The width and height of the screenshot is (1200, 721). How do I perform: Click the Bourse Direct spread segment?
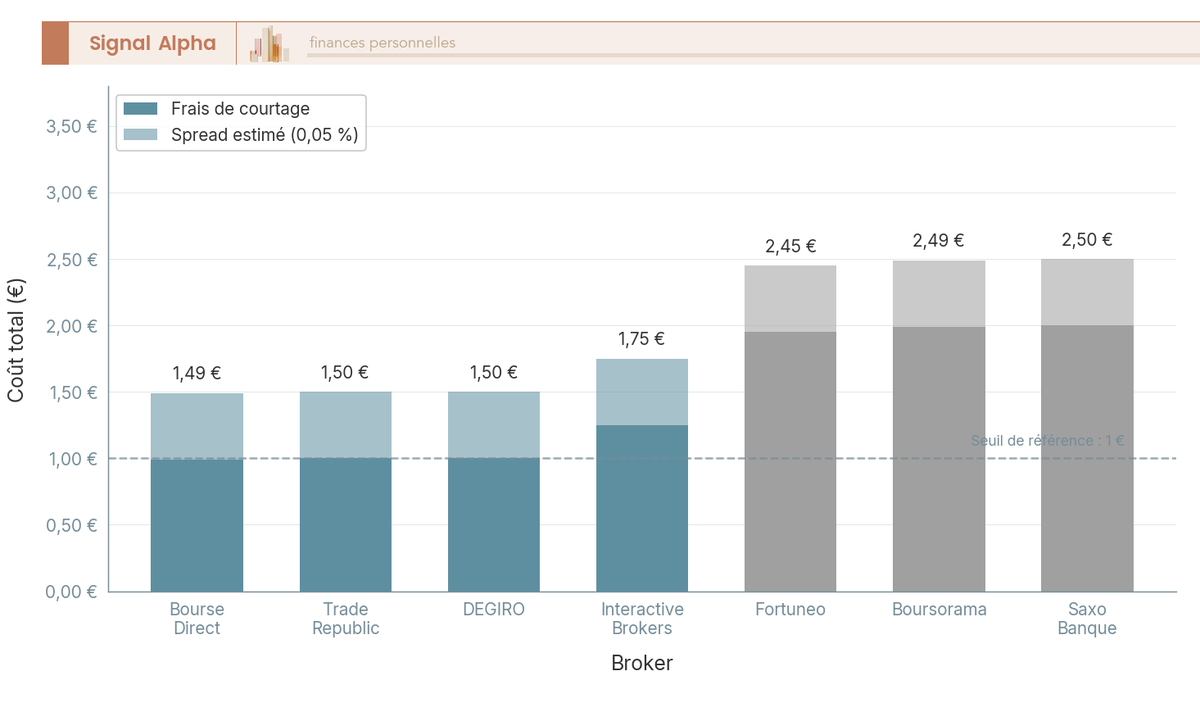pyautogui.click(x=197, y=426)
